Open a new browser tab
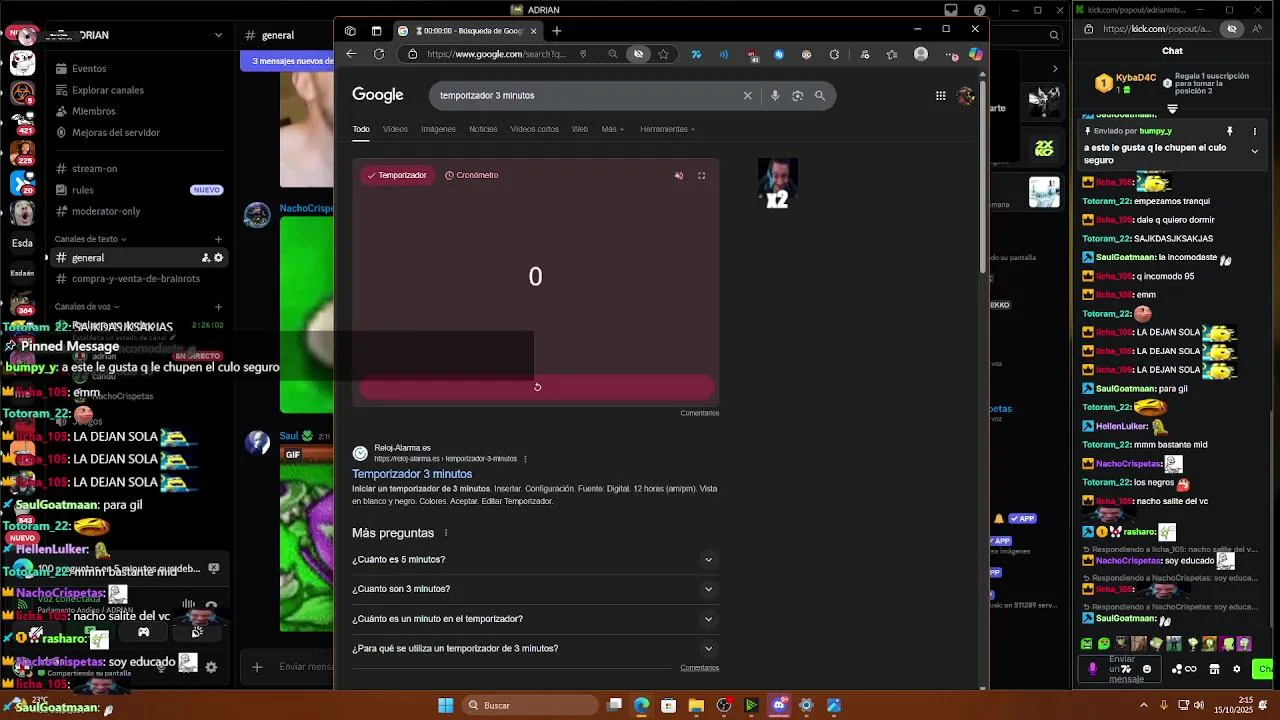The image size is (1280, 720). coord(557,31)
